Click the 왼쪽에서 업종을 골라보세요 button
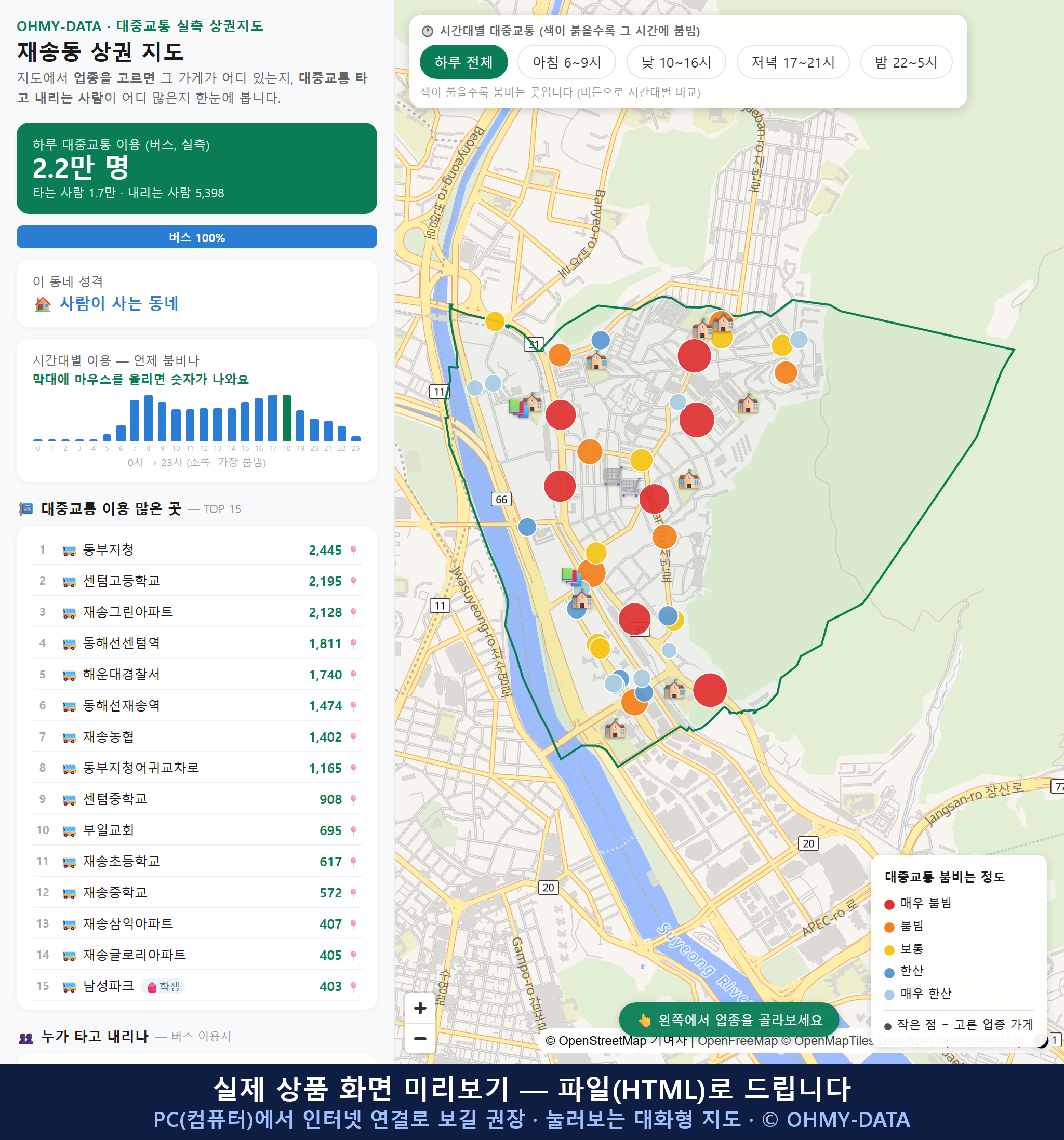Image resolution: width=1064 pixels, height=1140 pixels. 729,1020
